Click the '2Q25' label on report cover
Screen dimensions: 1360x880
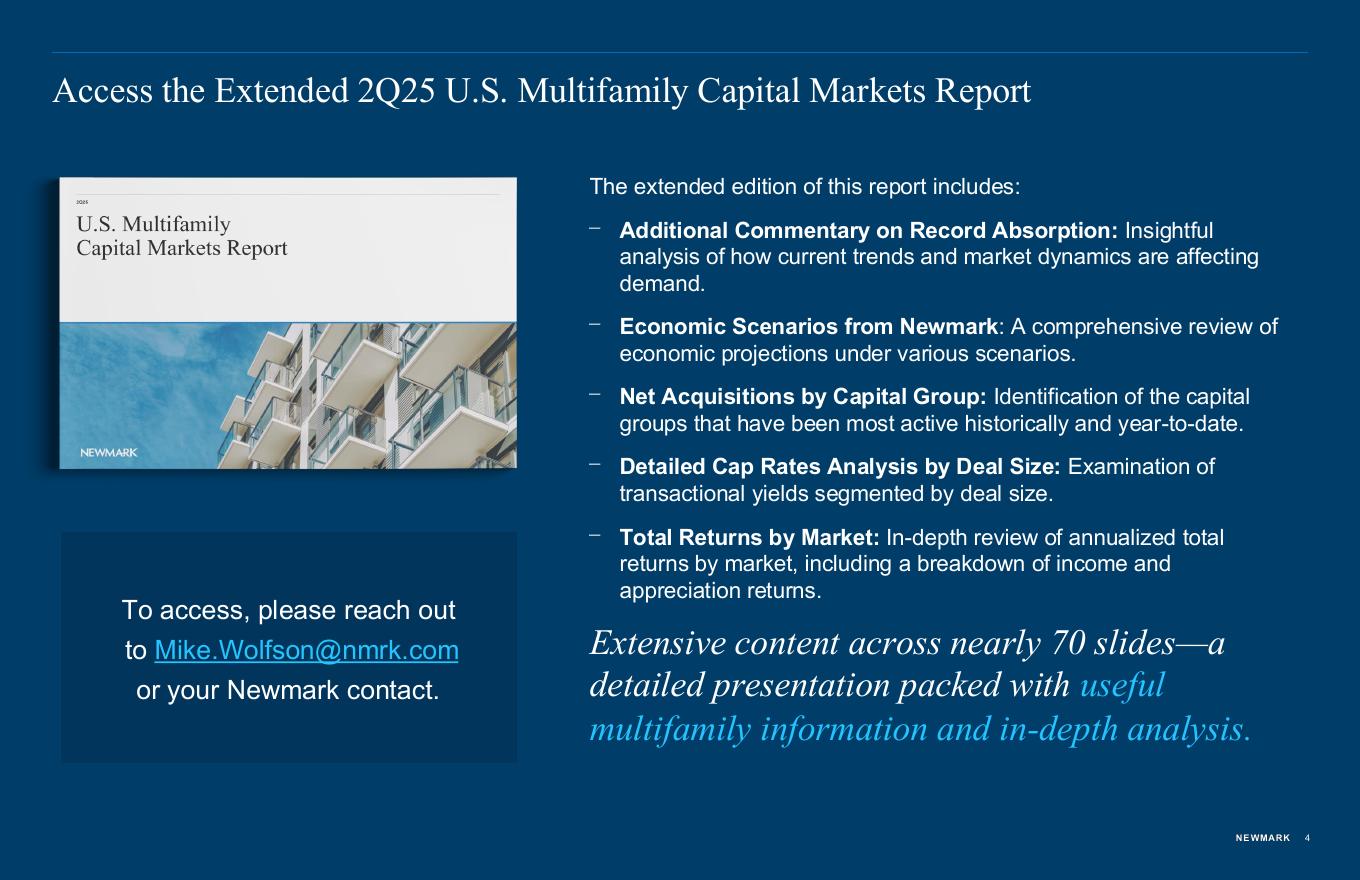82,201
